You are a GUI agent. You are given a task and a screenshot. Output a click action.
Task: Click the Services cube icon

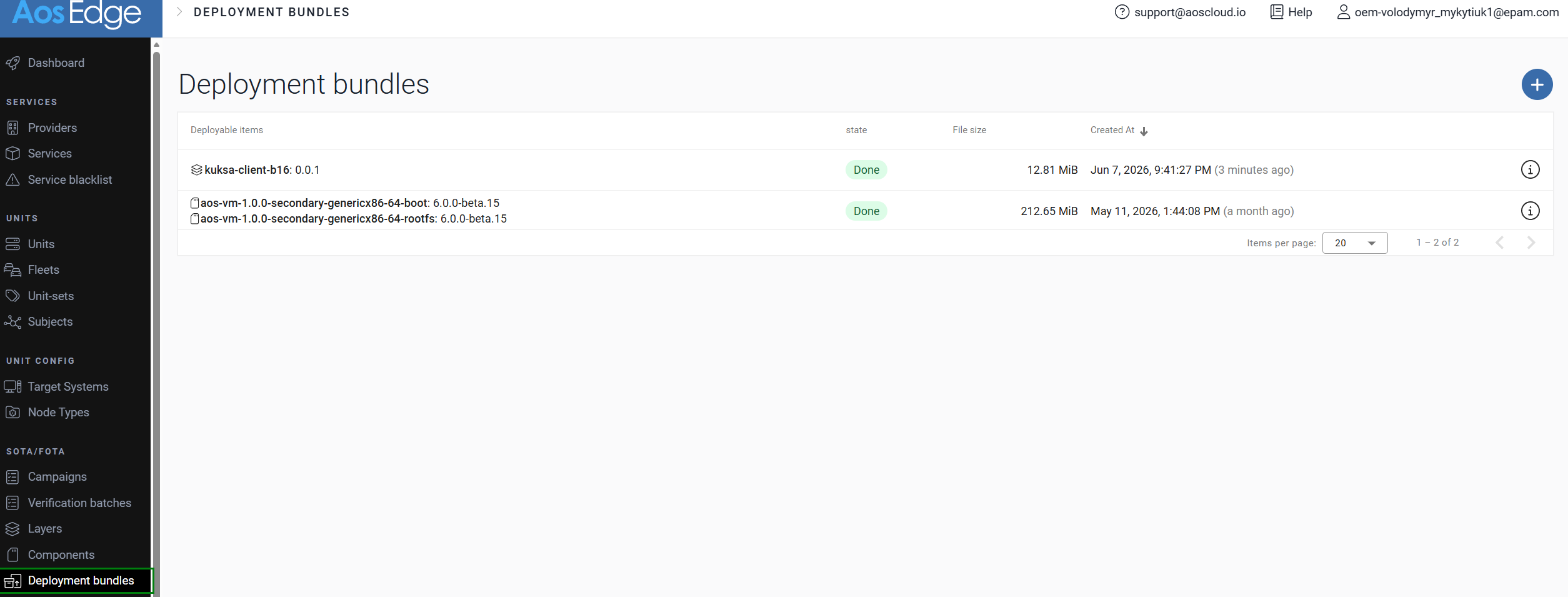pos(12,154)
